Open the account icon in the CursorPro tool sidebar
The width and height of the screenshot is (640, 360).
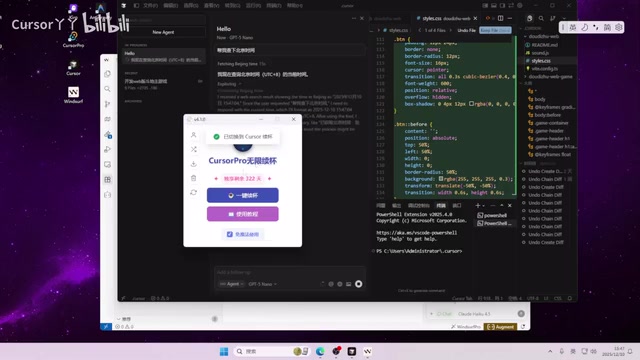tap(193, 135)
